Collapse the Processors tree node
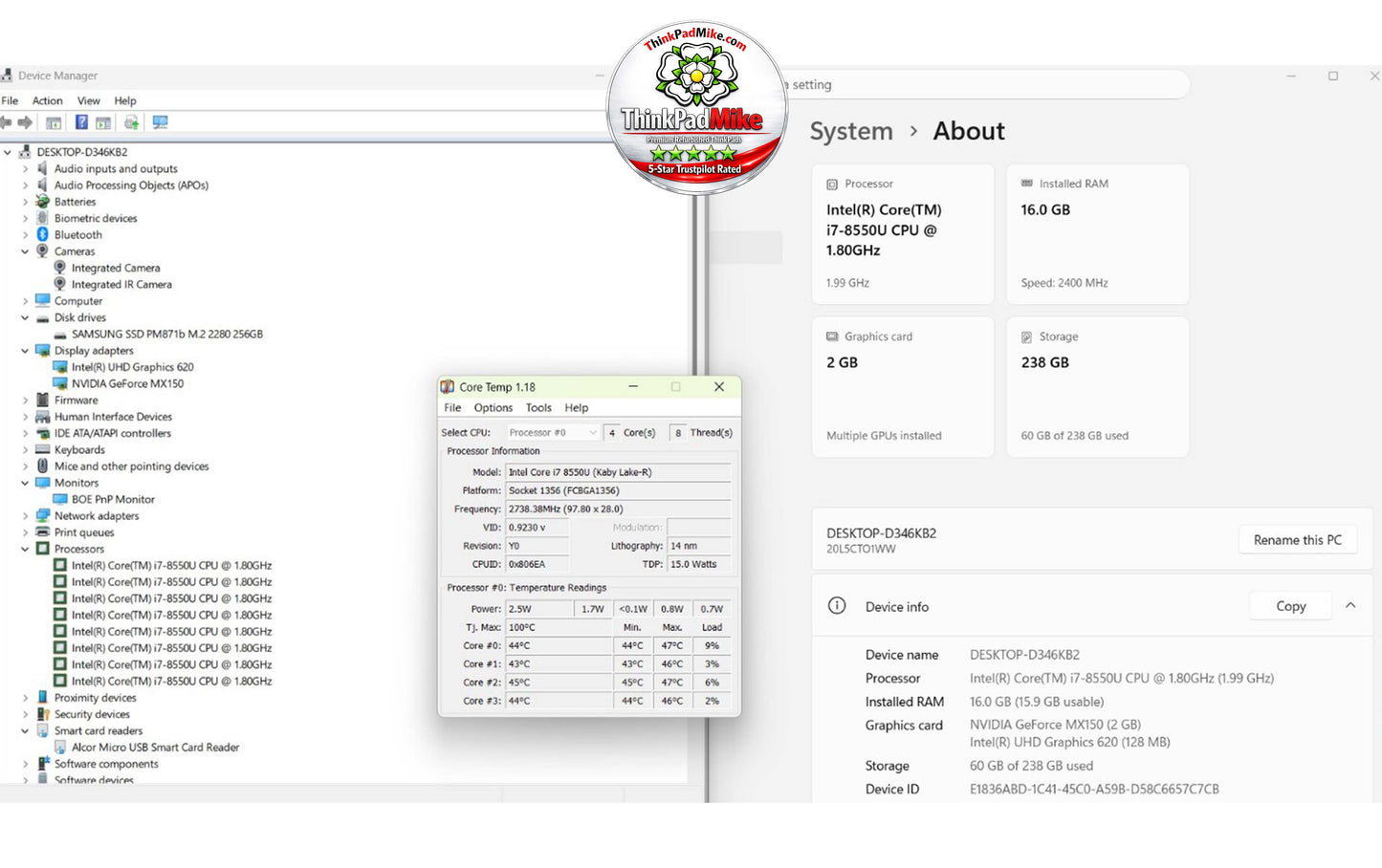 click(26, 549)
